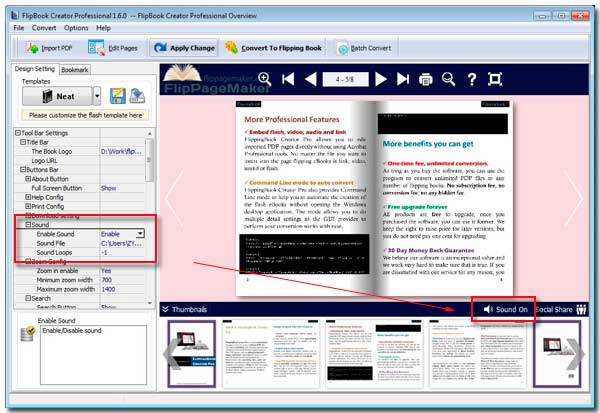The height and width of the screenshot is (413, 600).
Task: Select the Logo URL row
Action: [79, 161]
